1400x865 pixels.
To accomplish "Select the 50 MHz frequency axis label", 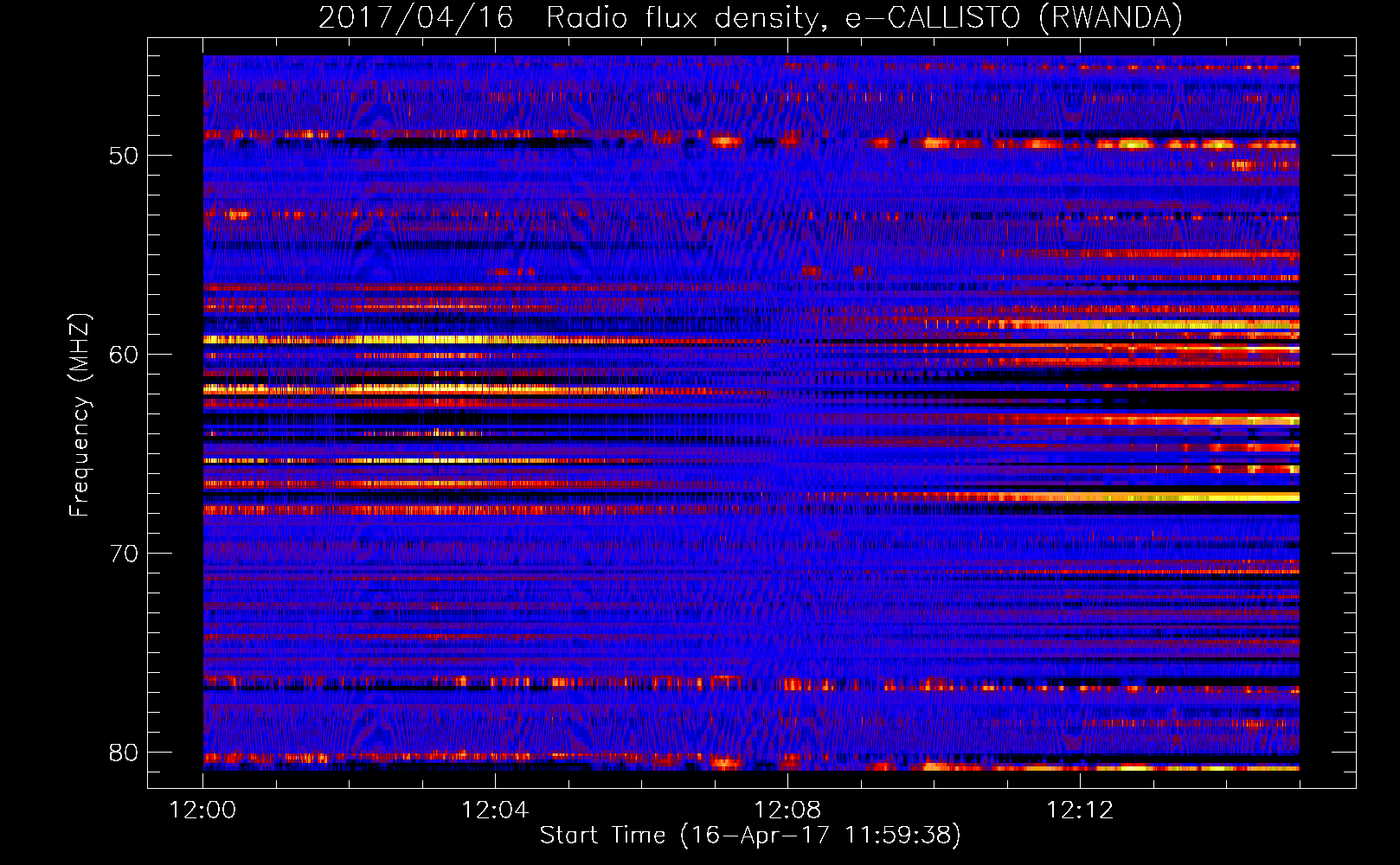I will point(124,156).
